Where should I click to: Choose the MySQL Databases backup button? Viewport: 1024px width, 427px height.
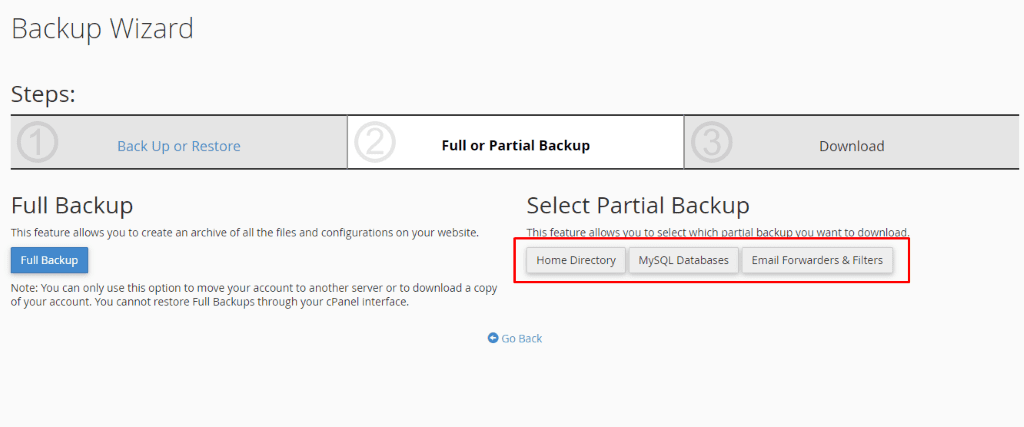(x=685, y=260)
